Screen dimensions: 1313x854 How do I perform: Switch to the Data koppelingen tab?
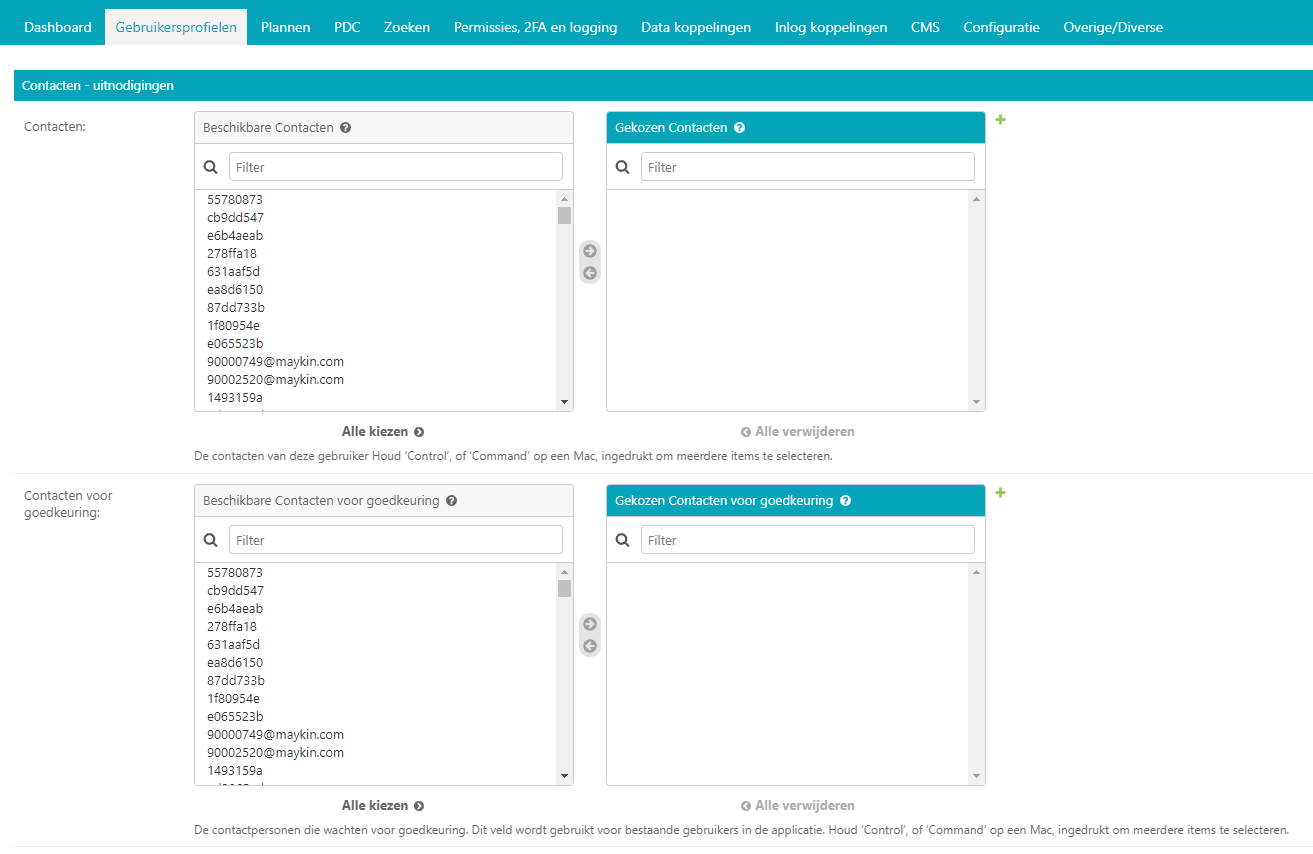(695, 27)
